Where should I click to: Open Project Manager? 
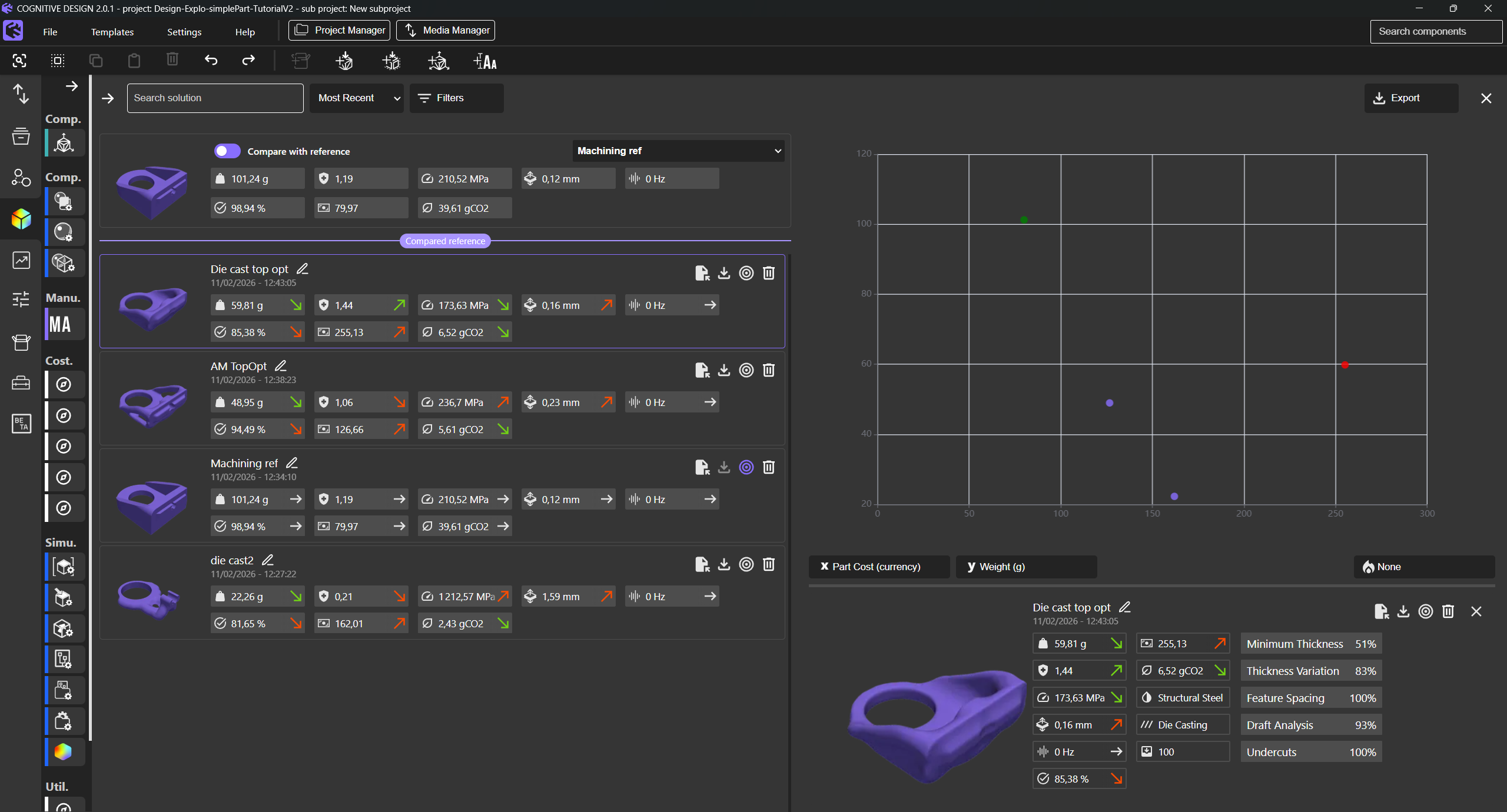coord(339,30)
